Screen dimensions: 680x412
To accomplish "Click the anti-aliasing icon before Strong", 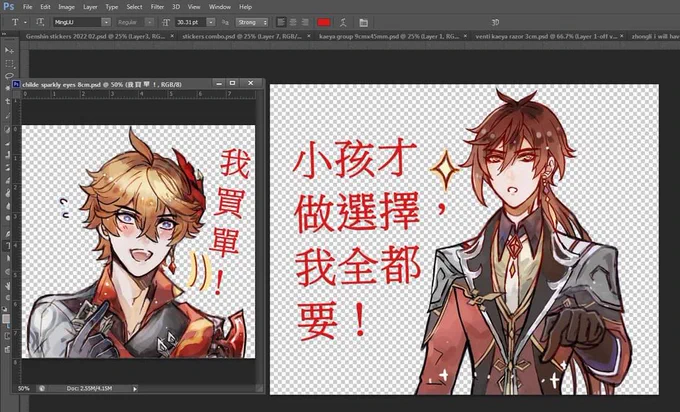I will coord(225,22).
